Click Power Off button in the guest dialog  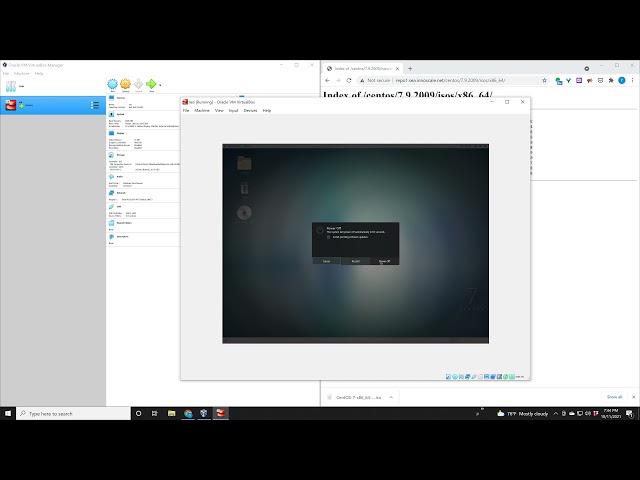(384, 261)
